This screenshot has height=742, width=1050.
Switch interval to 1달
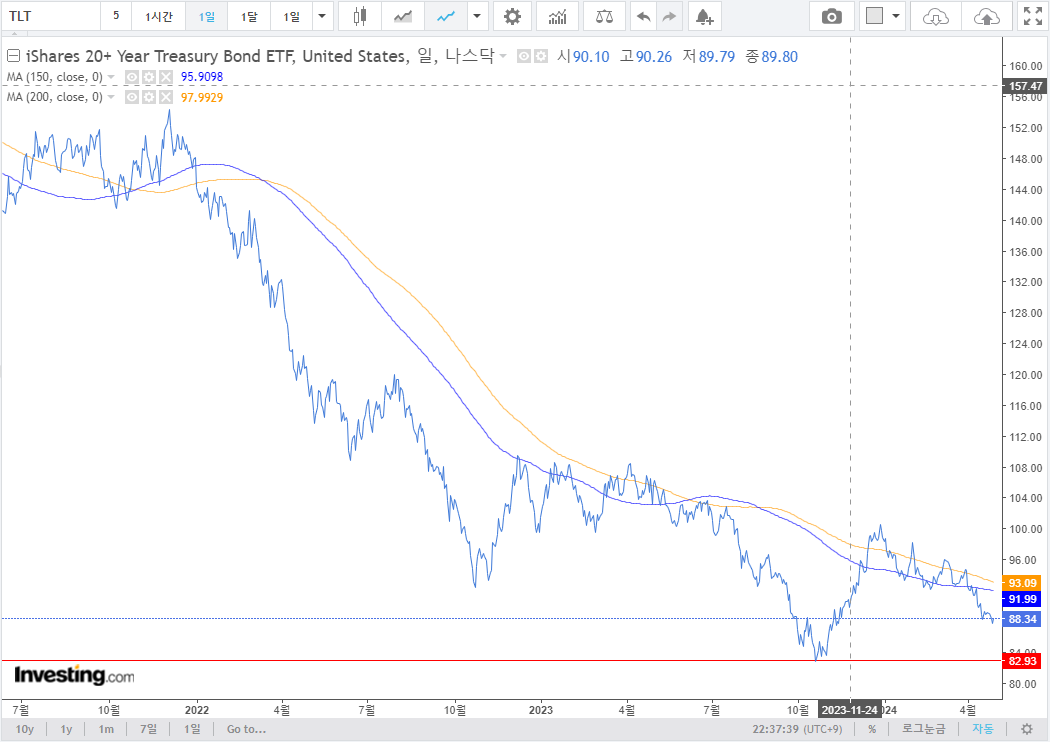[x=249, y=16]
